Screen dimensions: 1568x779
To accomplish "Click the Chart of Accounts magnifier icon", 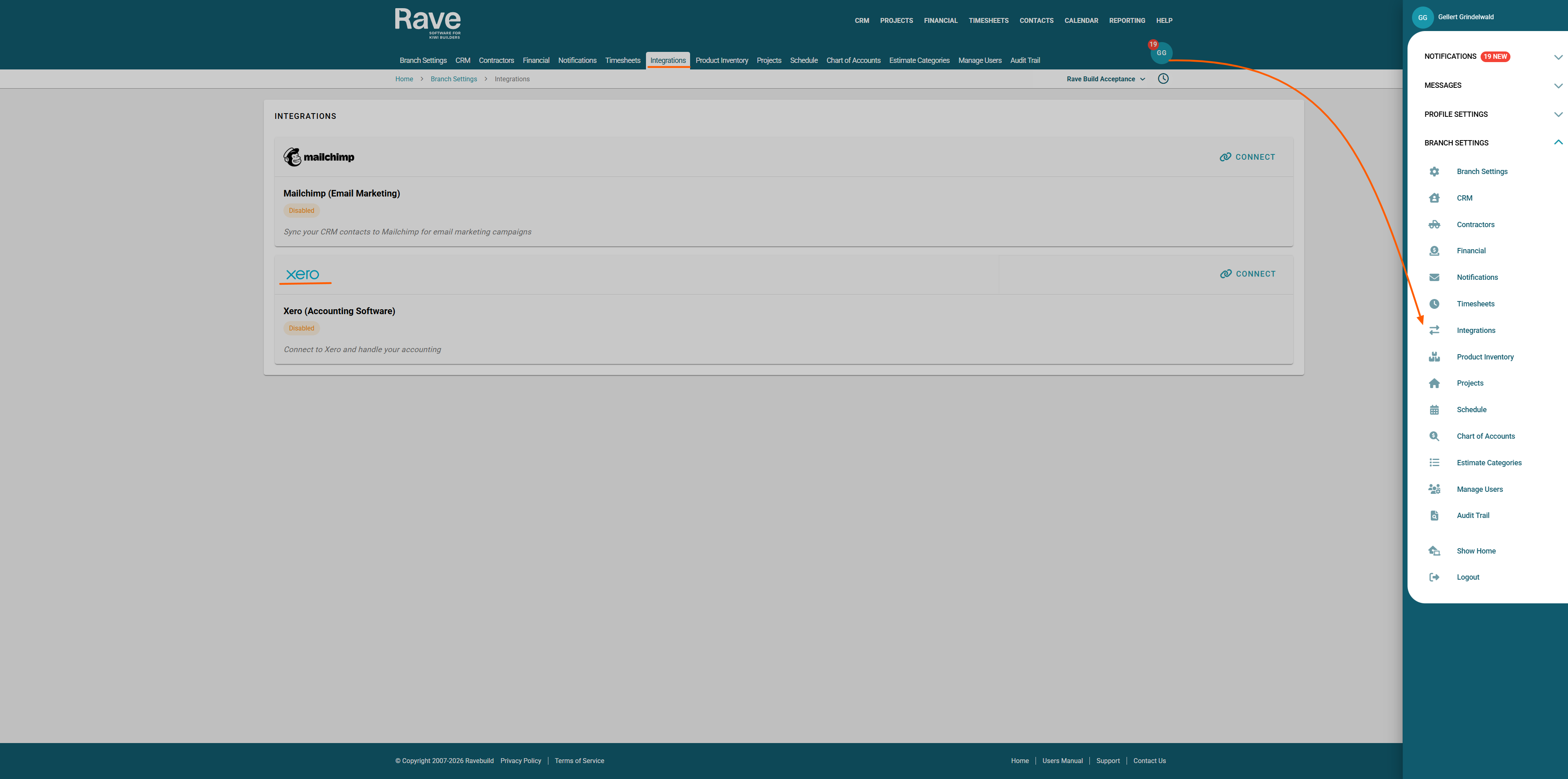I will (x=1434, y=436).
